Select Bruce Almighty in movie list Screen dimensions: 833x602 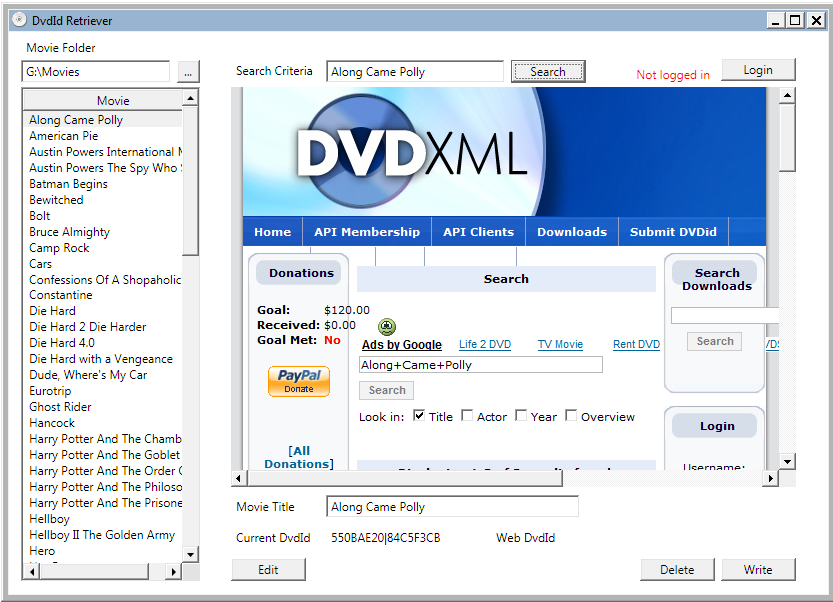click(103, 232)
